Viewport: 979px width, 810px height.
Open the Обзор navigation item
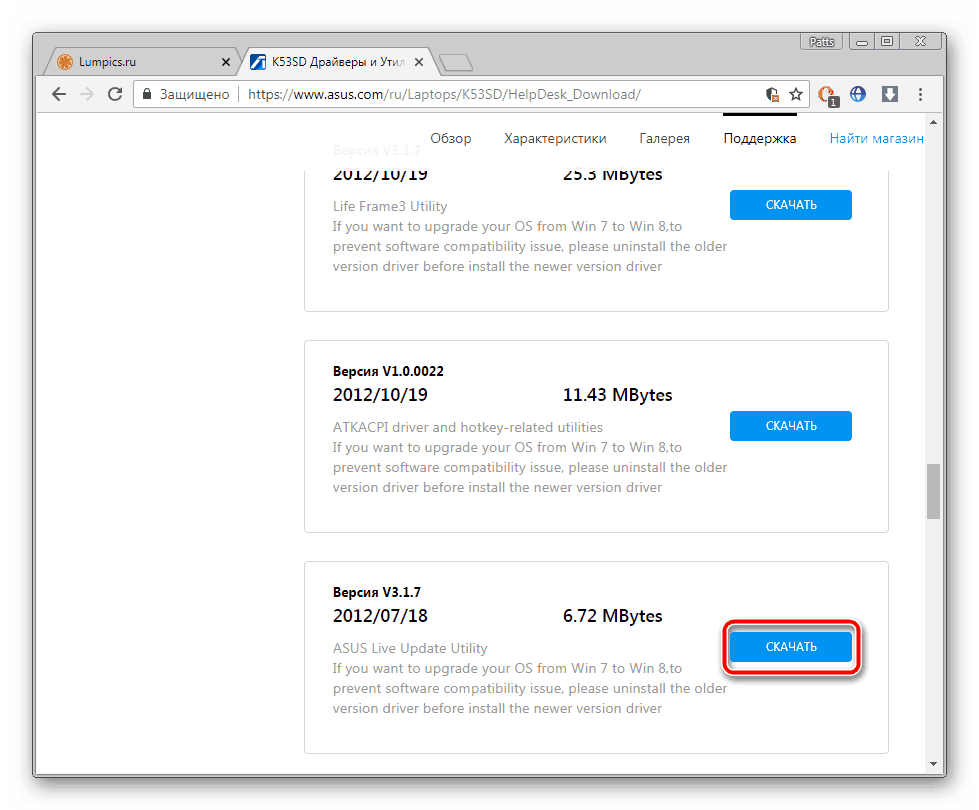(x=450, y=139)
